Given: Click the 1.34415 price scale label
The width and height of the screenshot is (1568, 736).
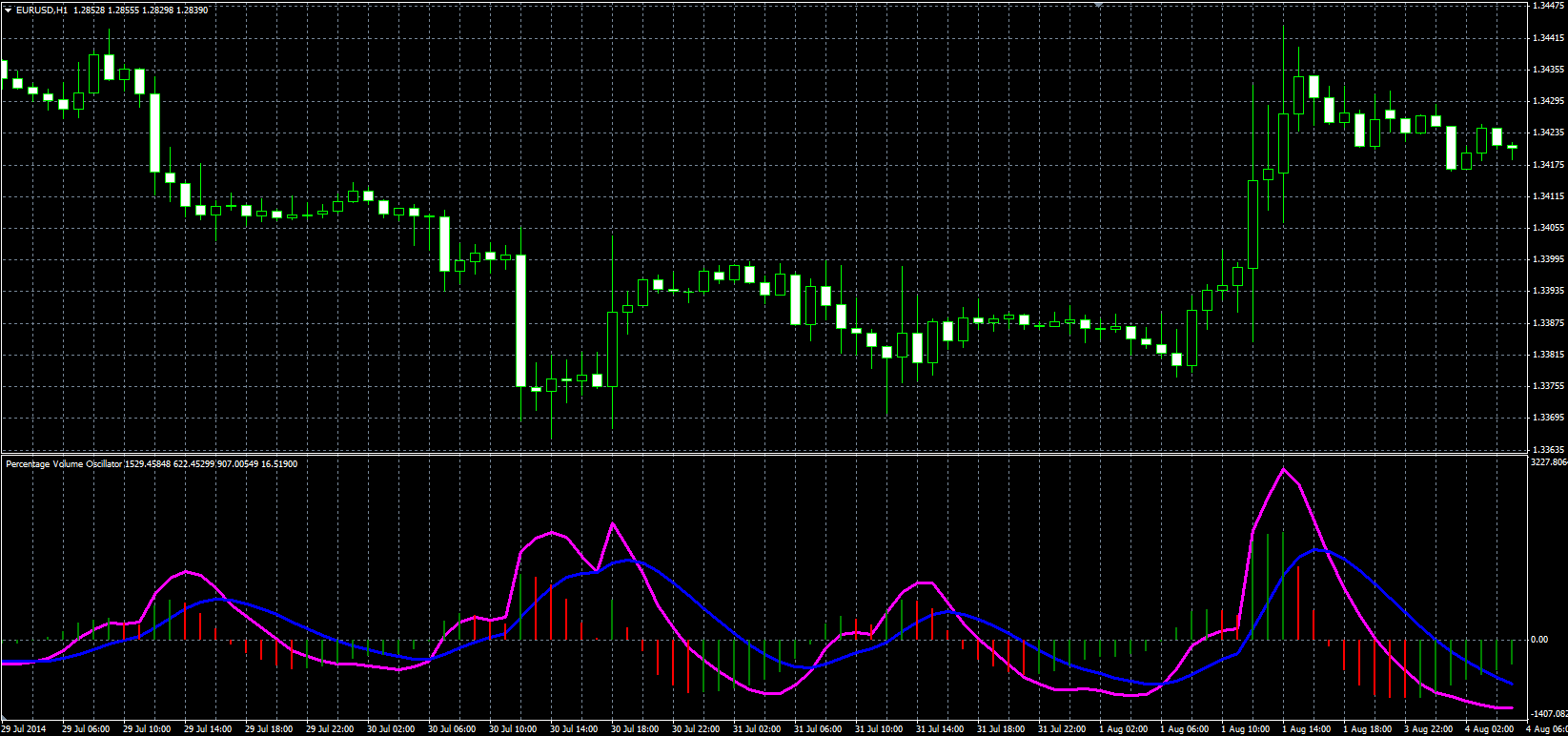Looking at the screenshot, I should 1548,38.
